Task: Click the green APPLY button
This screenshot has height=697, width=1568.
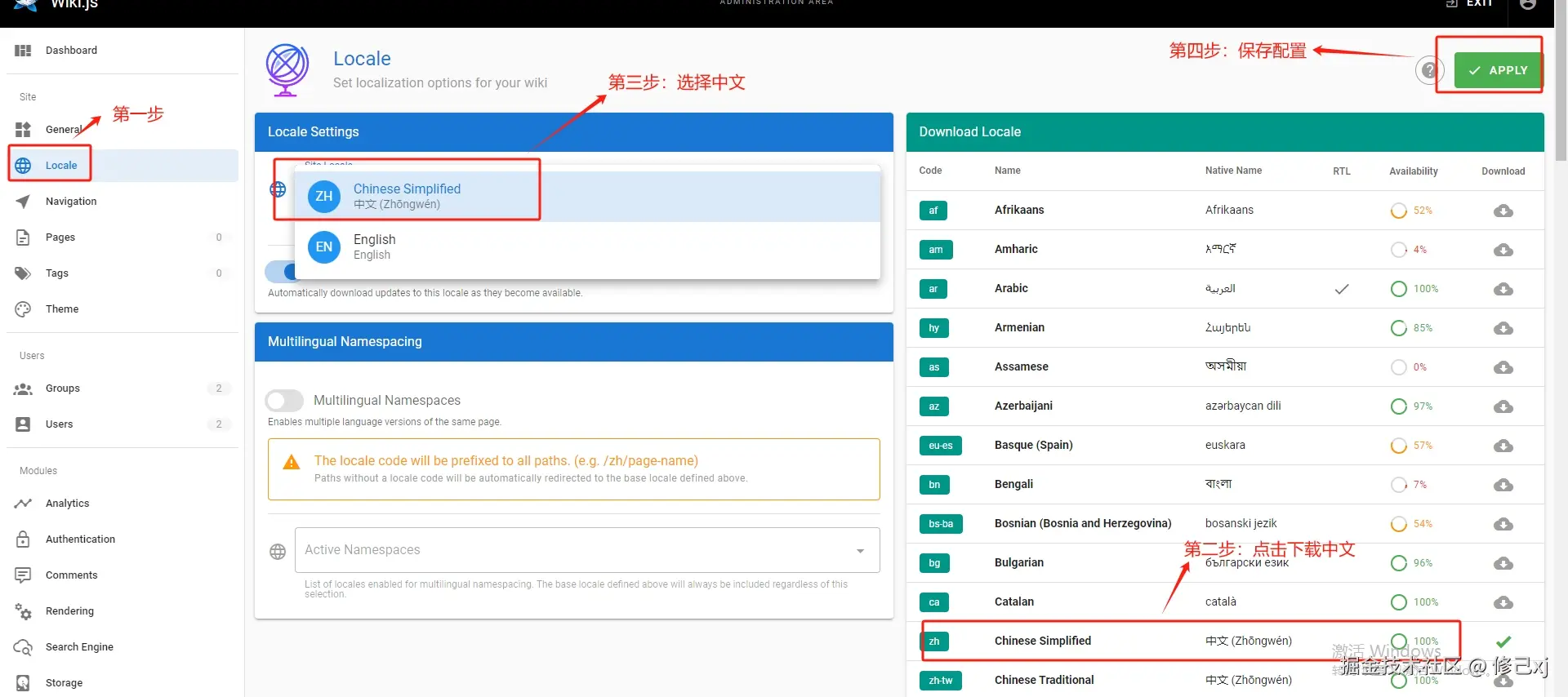Action: (x=1498, y=70)
